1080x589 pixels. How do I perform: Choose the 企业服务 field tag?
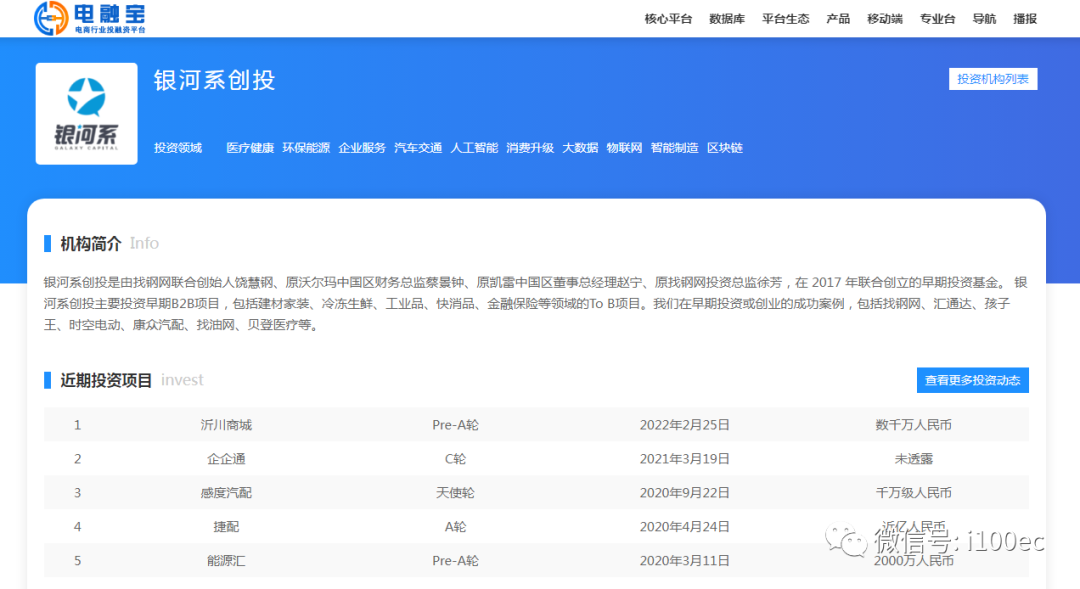[x=362, y=148]
